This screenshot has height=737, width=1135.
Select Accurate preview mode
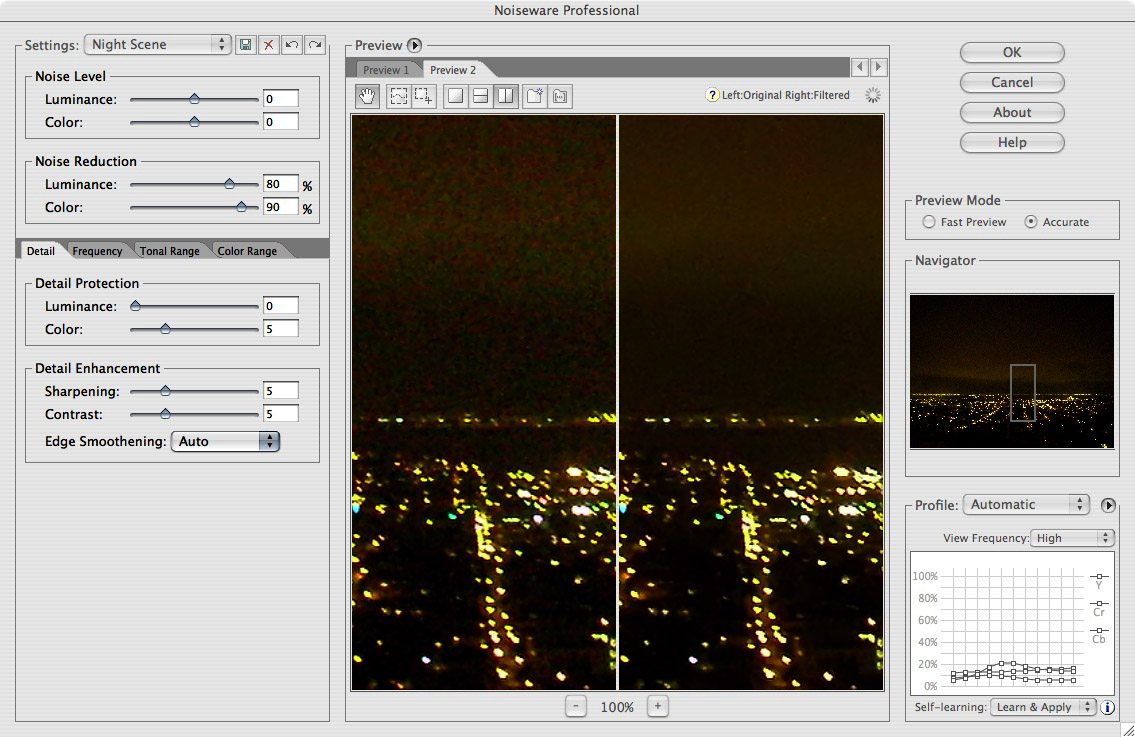[1031, 222]
